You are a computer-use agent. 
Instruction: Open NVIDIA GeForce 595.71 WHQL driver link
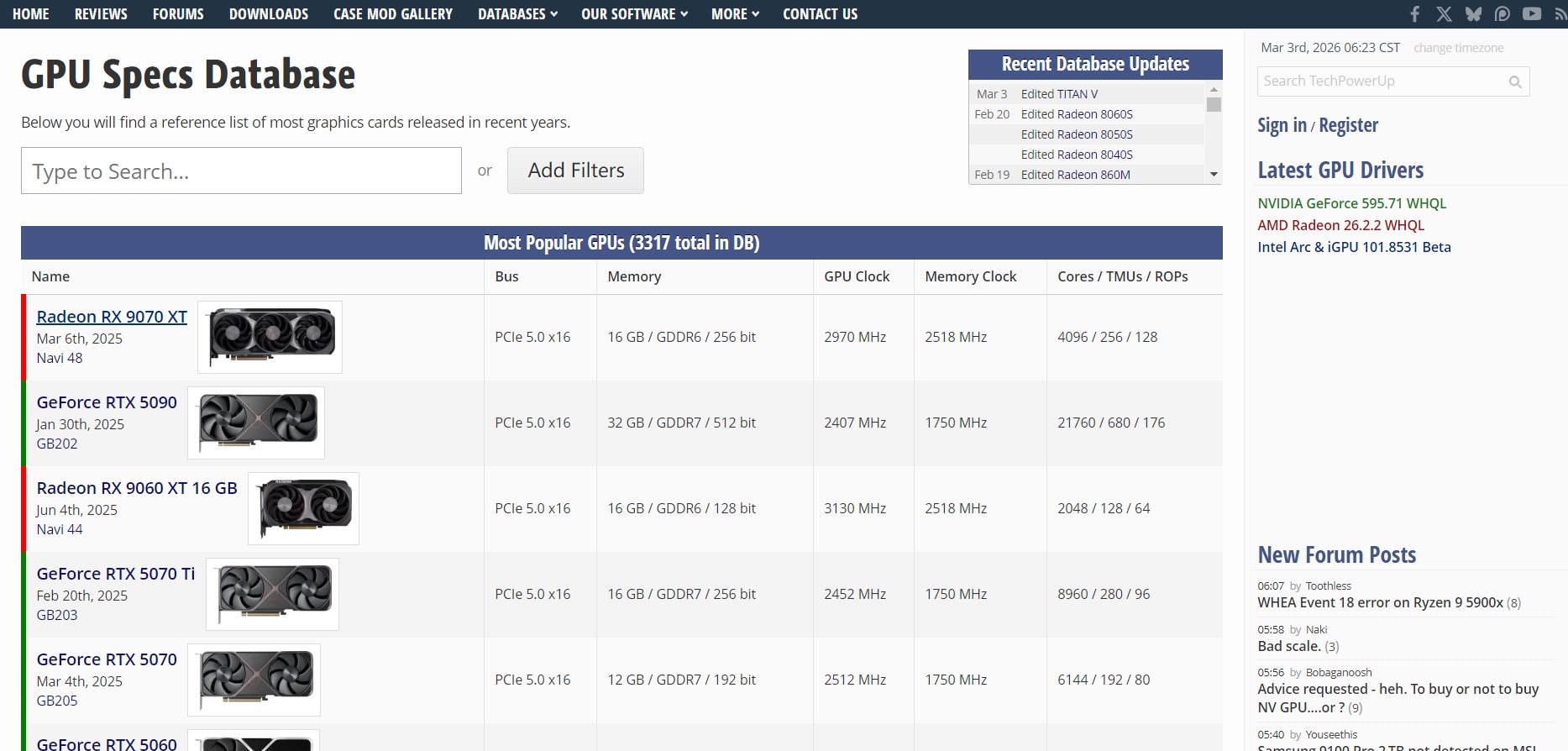(1351, 203)
